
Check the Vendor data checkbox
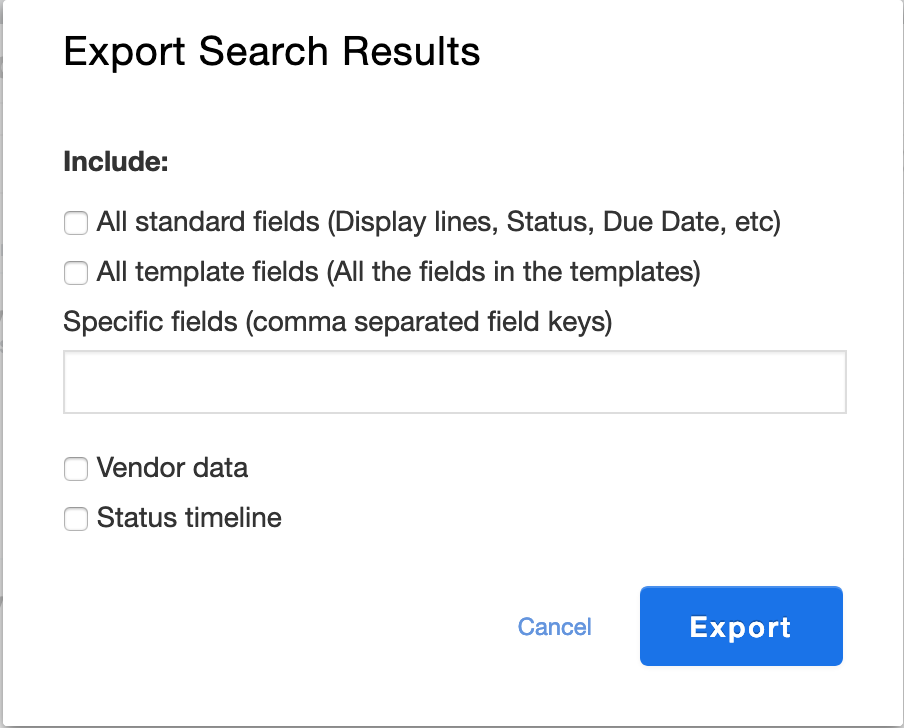tap(76, 469)
